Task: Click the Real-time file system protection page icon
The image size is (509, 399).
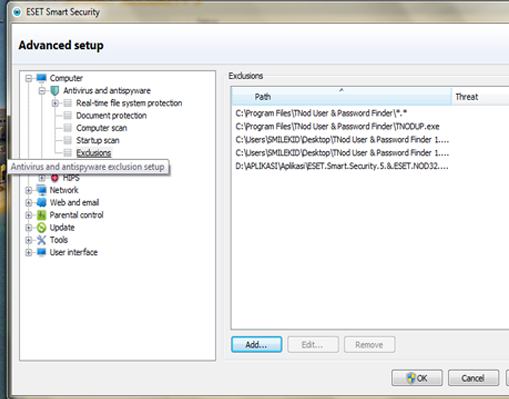Action: [x=68, y=103]
